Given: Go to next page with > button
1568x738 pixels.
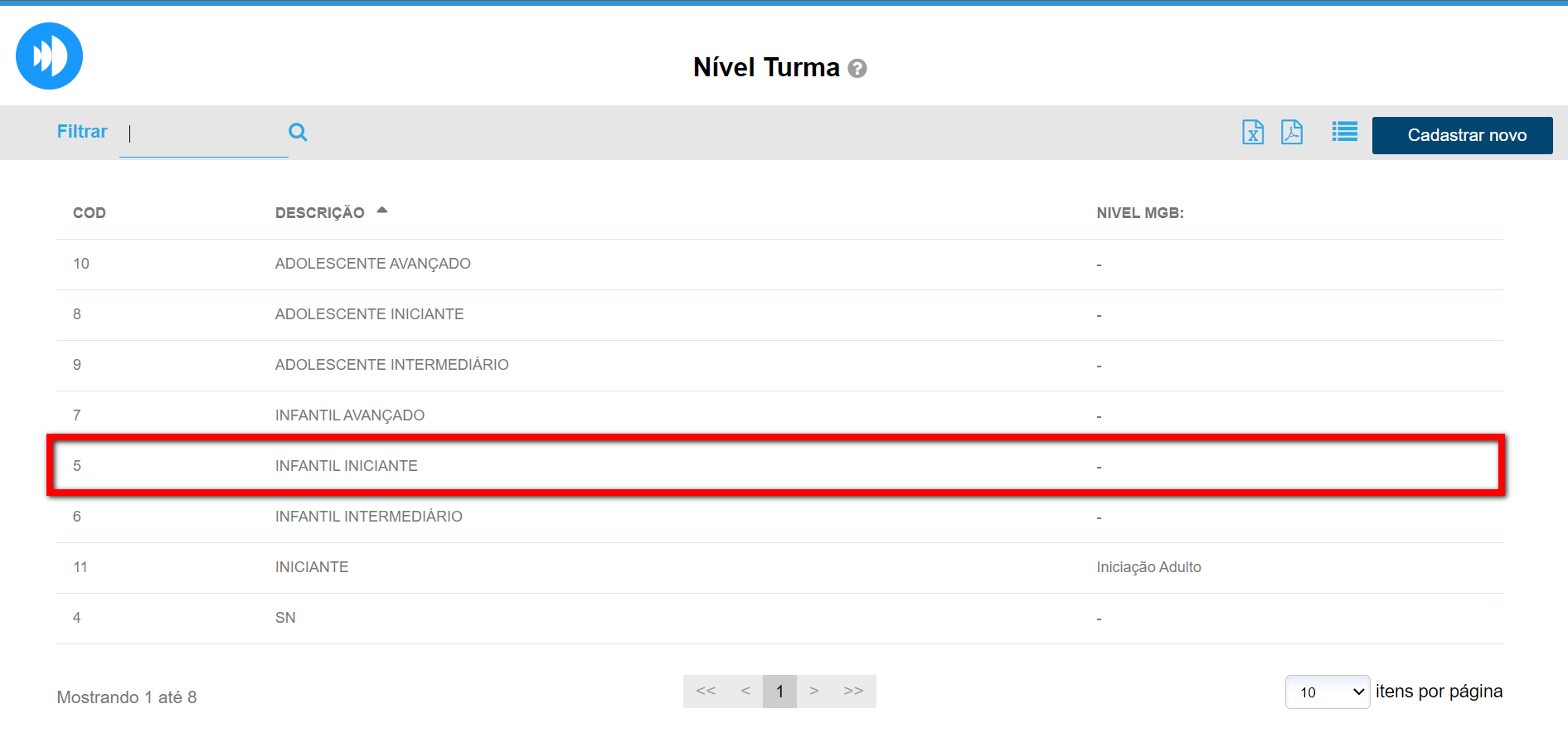Looking at the screenshot, I should pos(814,691).
